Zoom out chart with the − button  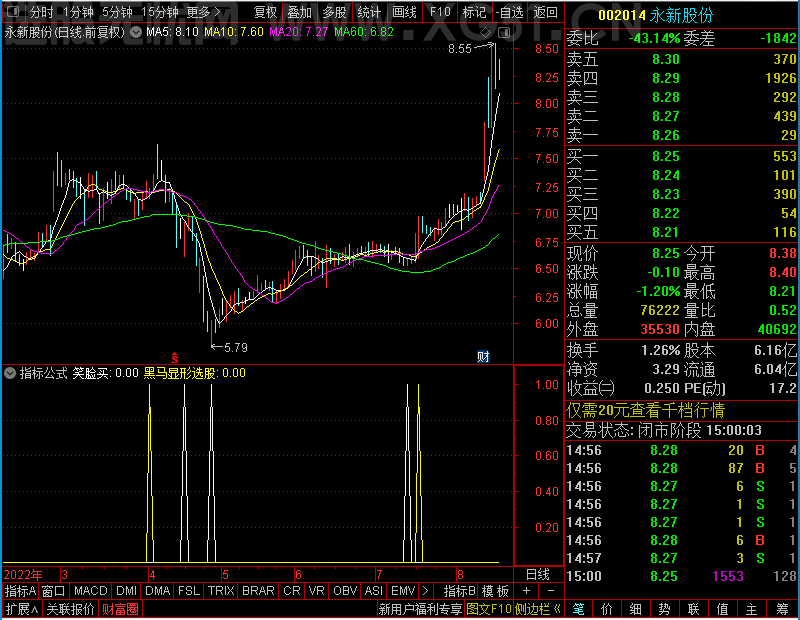[551, 591]
